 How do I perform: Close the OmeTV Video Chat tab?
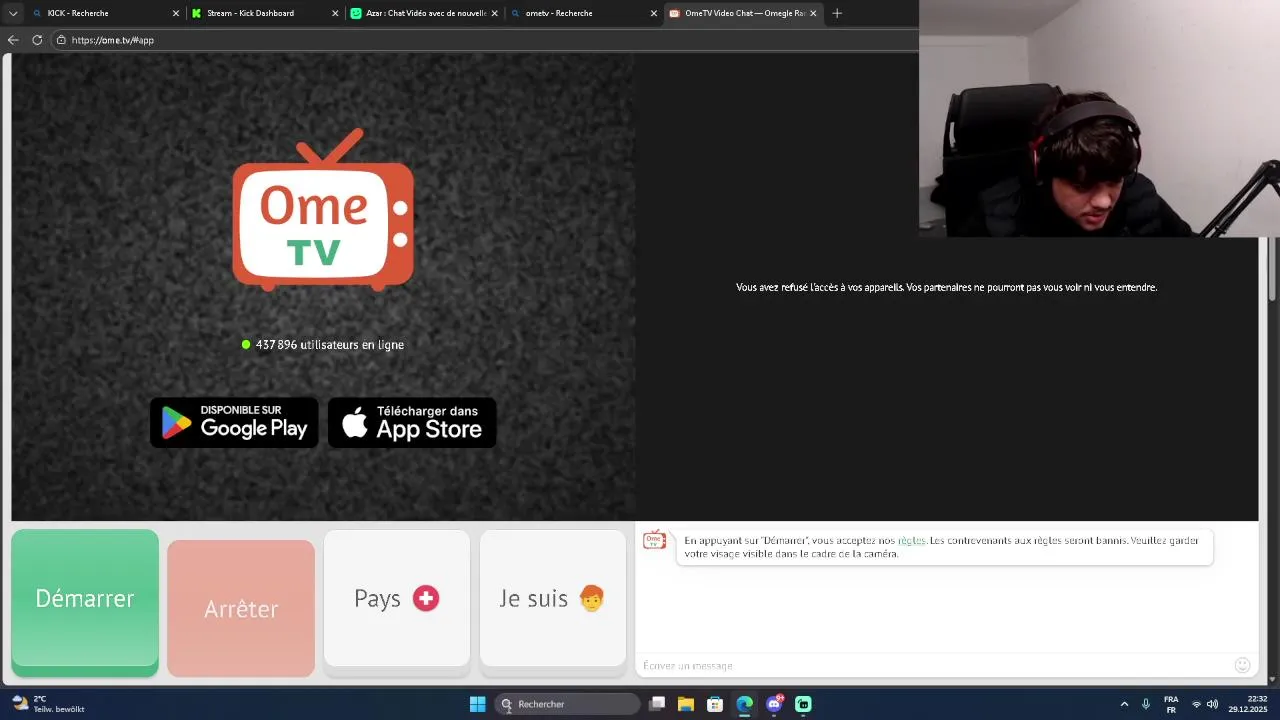tap(813, 13)
